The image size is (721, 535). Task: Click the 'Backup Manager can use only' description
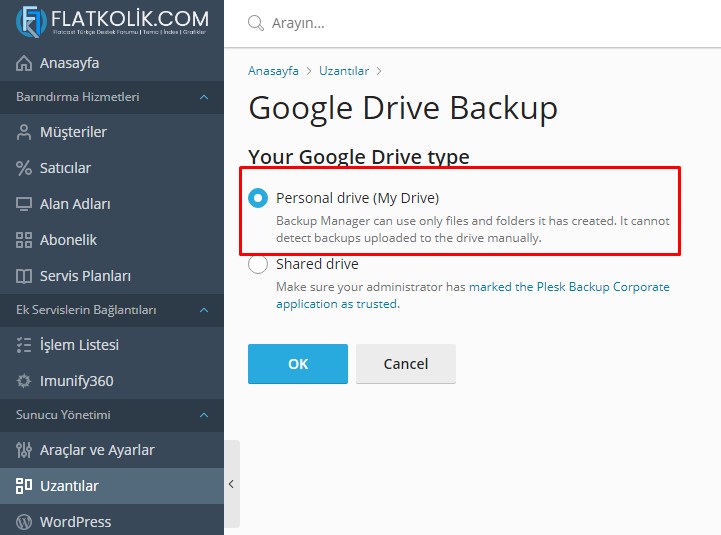coord(473,229)
